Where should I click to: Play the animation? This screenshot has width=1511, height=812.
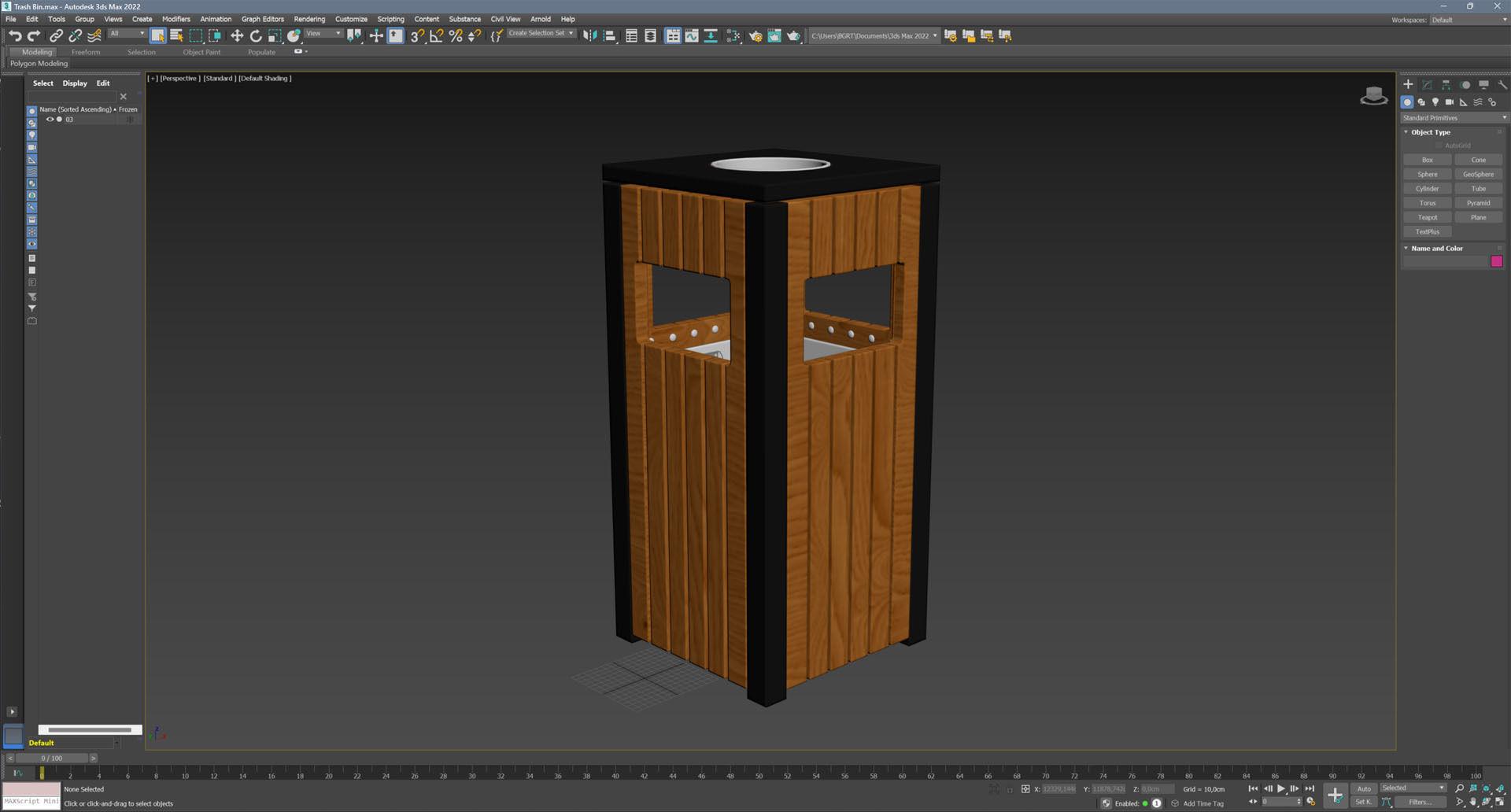[x=1281, y=788]
